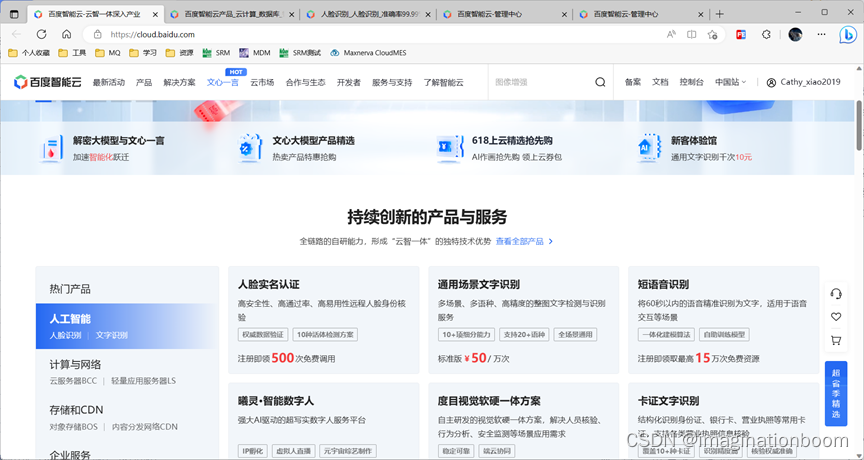
Task: Open 618上云精选抢先购 promo banner
Action: (499, 148)
